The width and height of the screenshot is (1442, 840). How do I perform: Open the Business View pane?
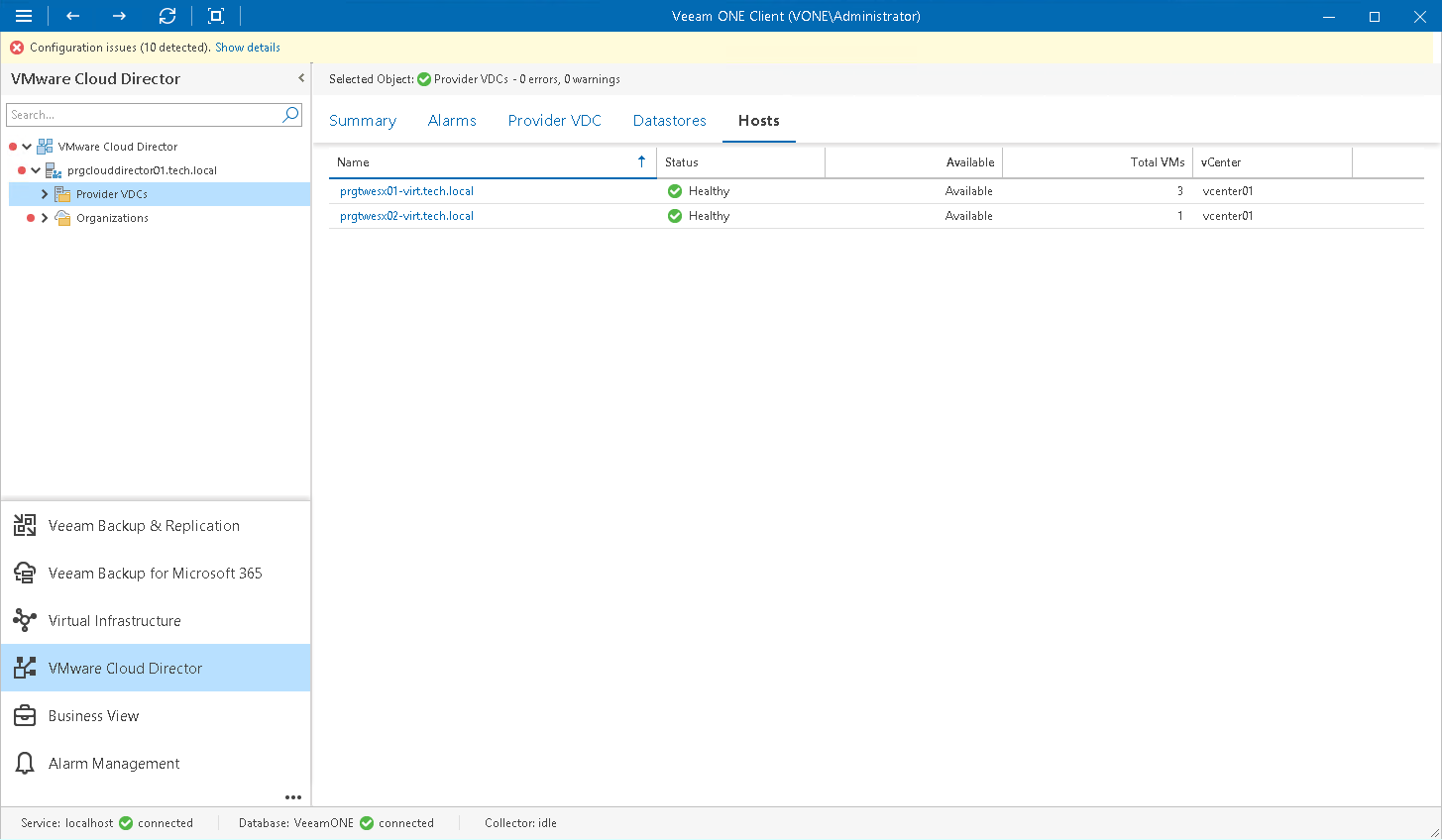tap(156, 716)
